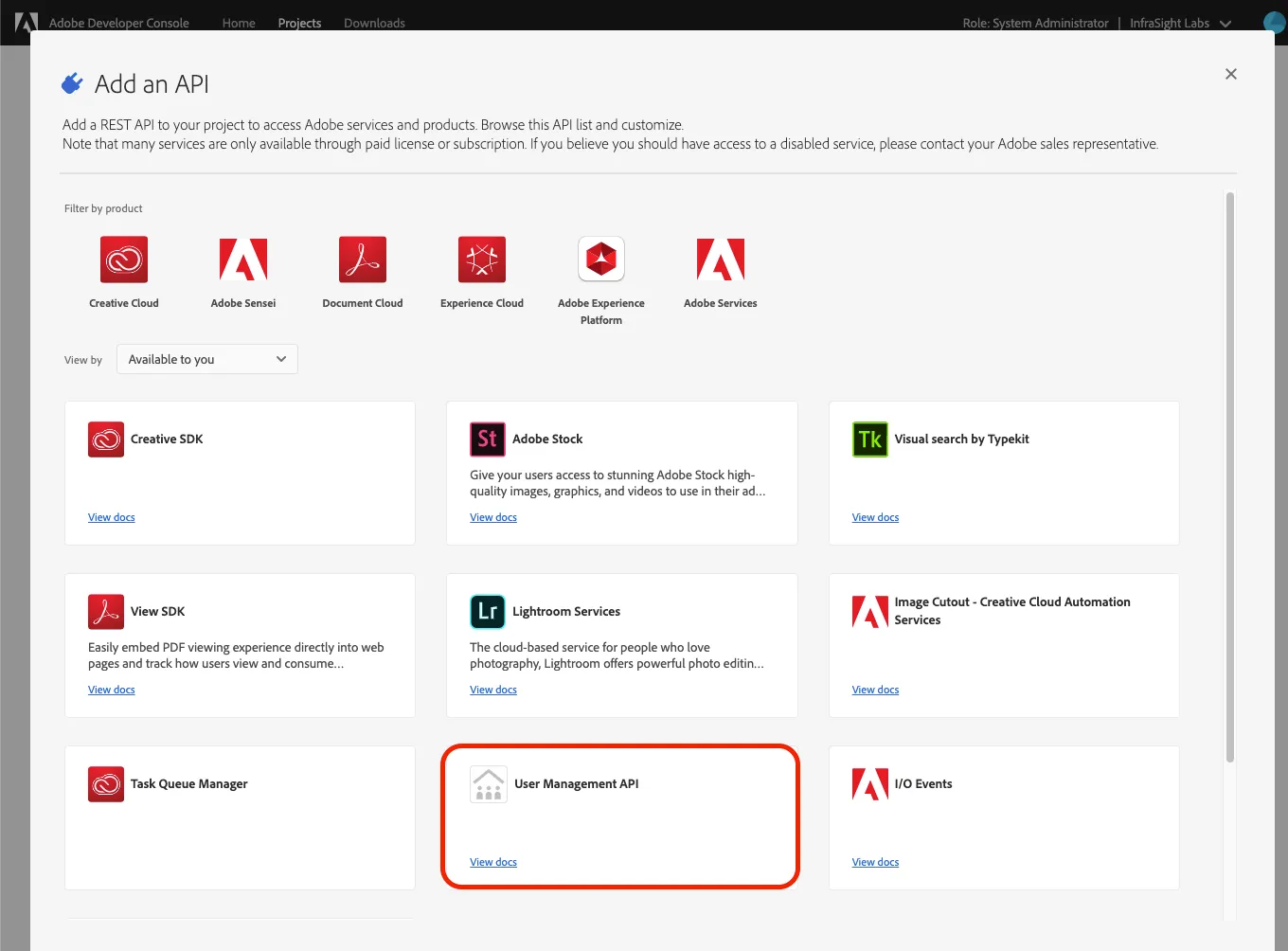The width and height of the screenshot is (1288, 951).
Task: Click the API list vertical scrollbar
Action: pos(1230,476)
